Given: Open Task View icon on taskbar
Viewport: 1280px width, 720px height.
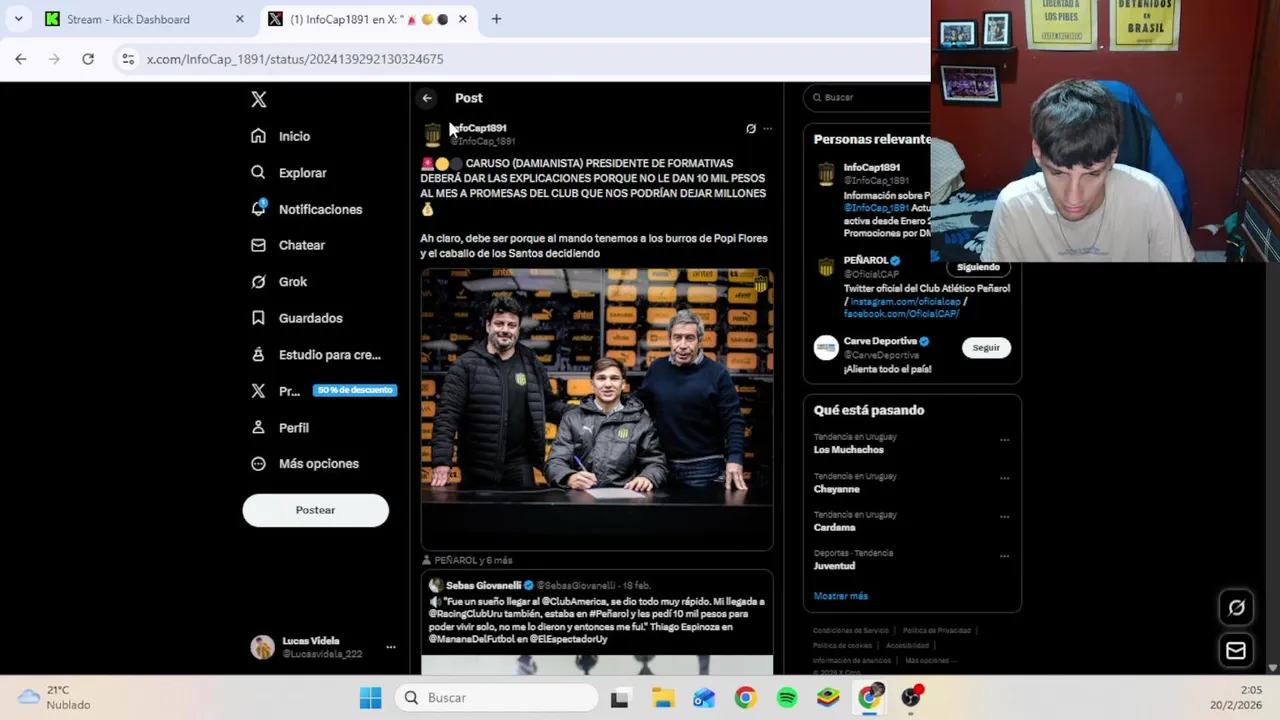Looking at the screenshot, I should tap(620, 698).
